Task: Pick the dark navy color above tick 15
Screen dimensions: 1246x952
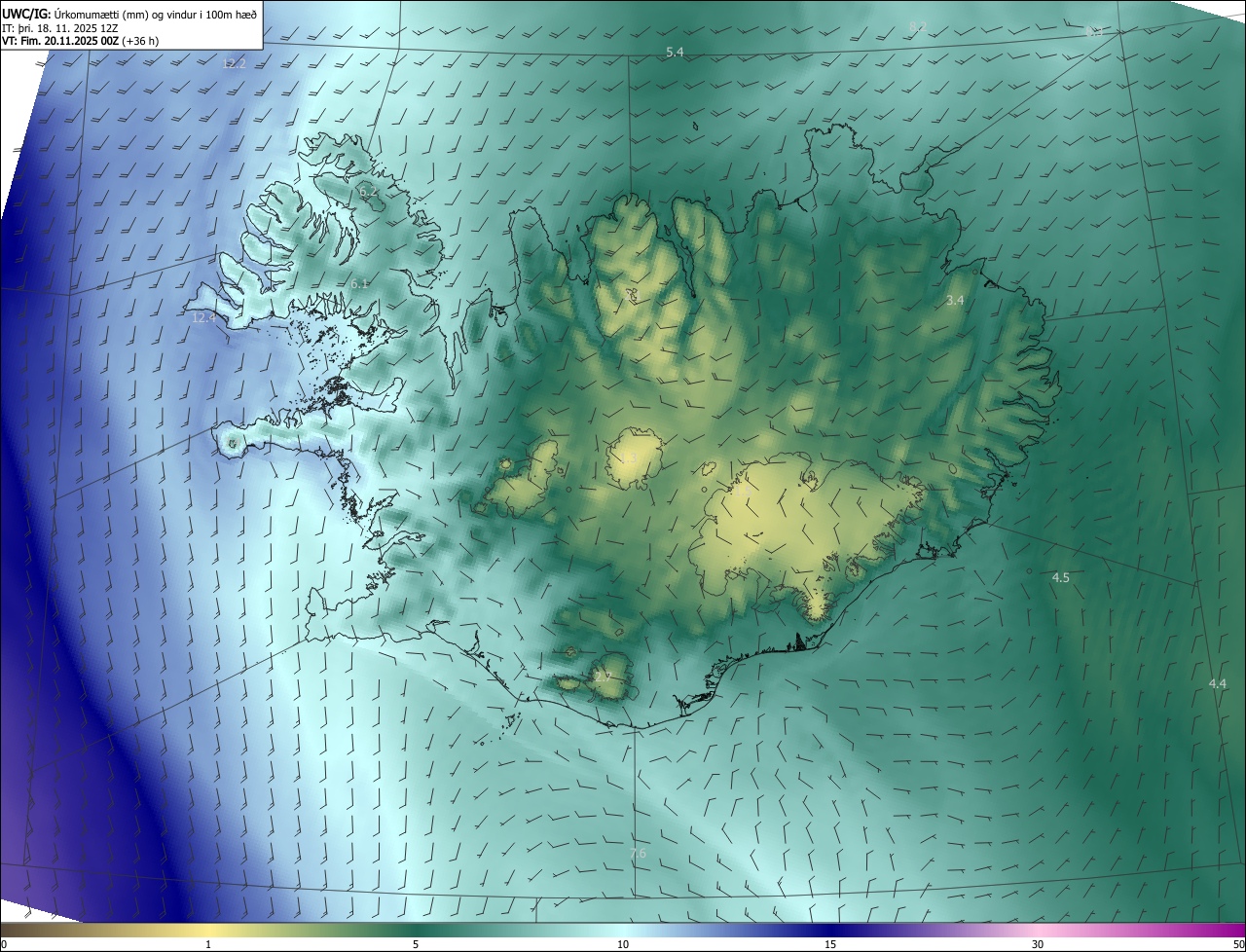Action: pos(830,930)
